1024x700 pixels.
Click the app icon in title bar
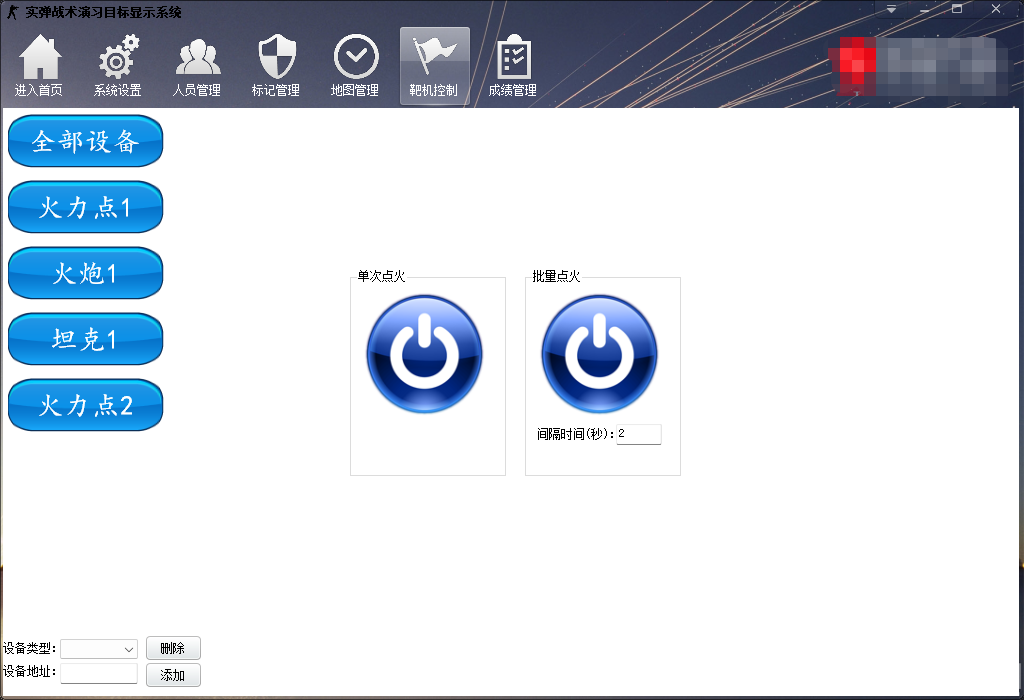click(12, 12)
